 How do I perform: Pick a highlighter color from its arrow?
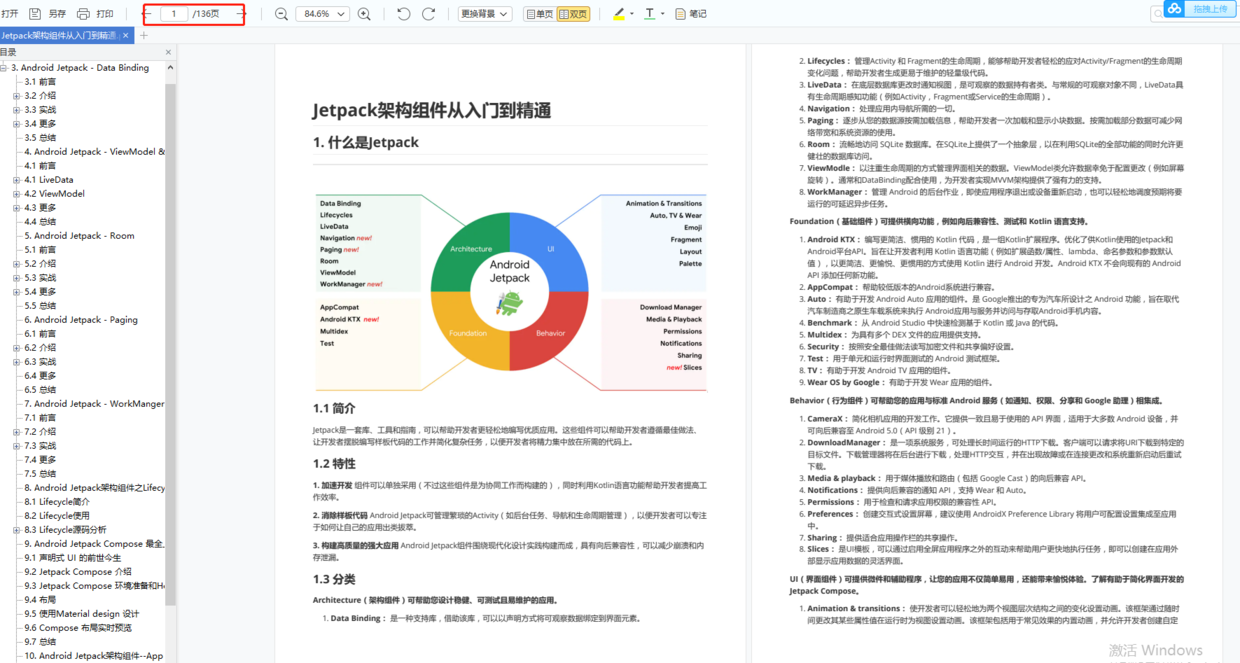click(x=632, y=14)
